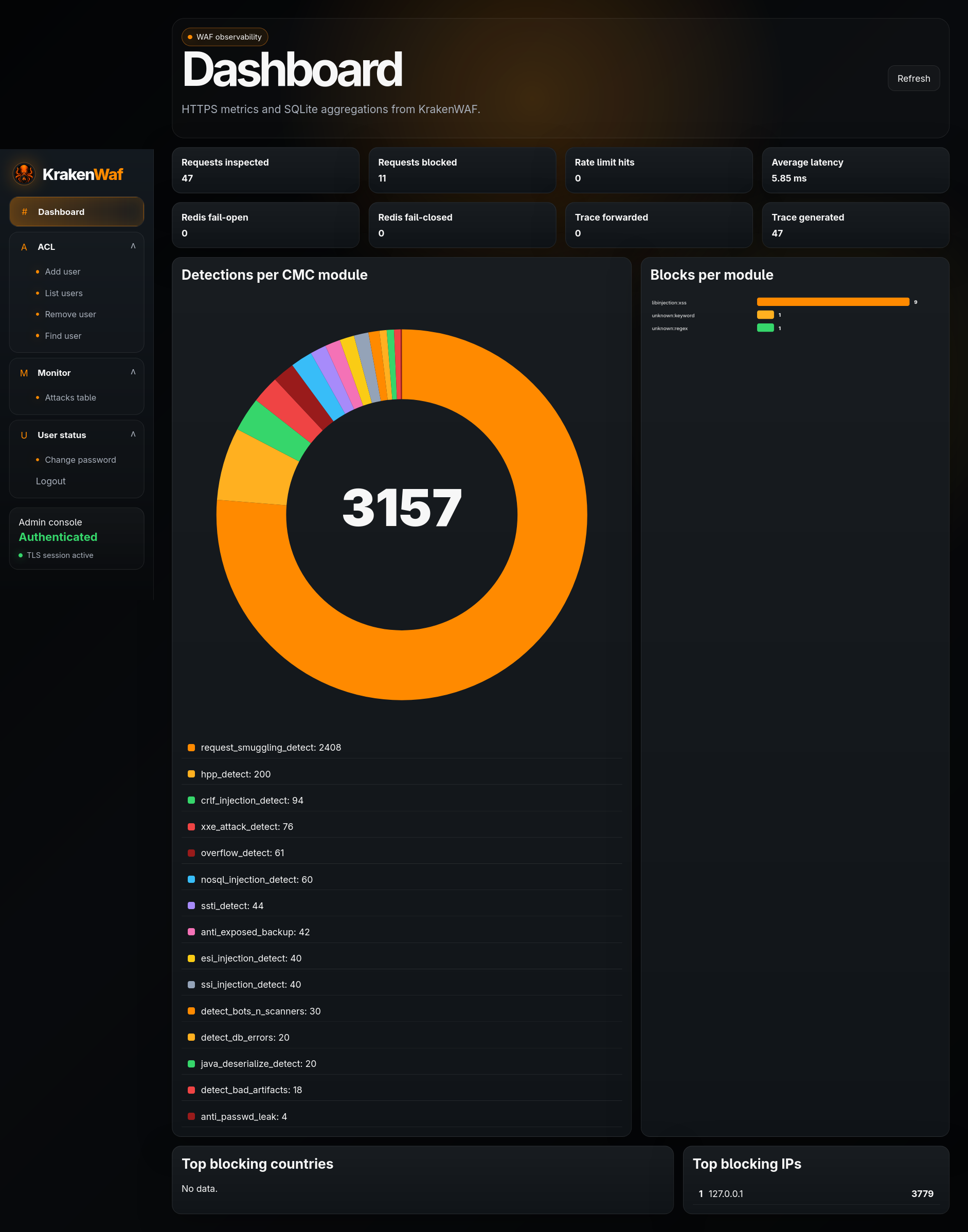Click the unknown:keyword label
968x1232 pixels.
(x=673, y=316)
